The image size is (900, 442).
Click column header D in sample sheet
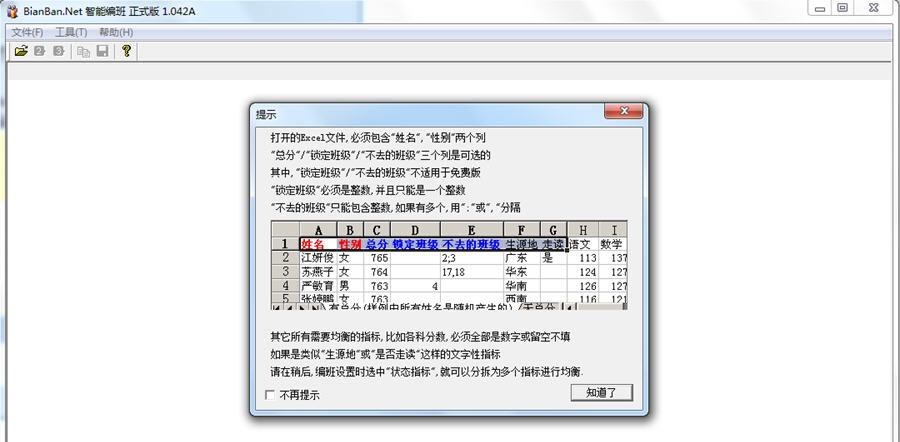415,230
